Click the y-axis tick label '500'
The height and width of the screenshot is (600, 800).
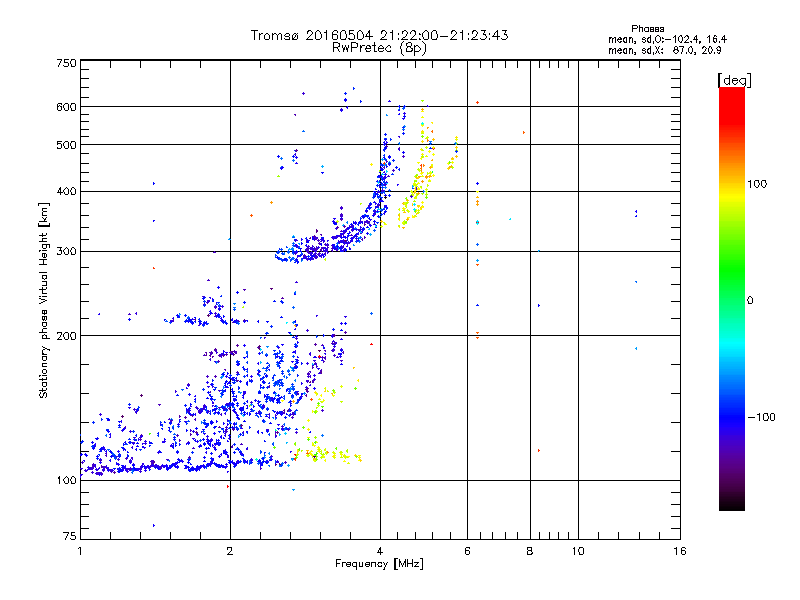point(66,145)
